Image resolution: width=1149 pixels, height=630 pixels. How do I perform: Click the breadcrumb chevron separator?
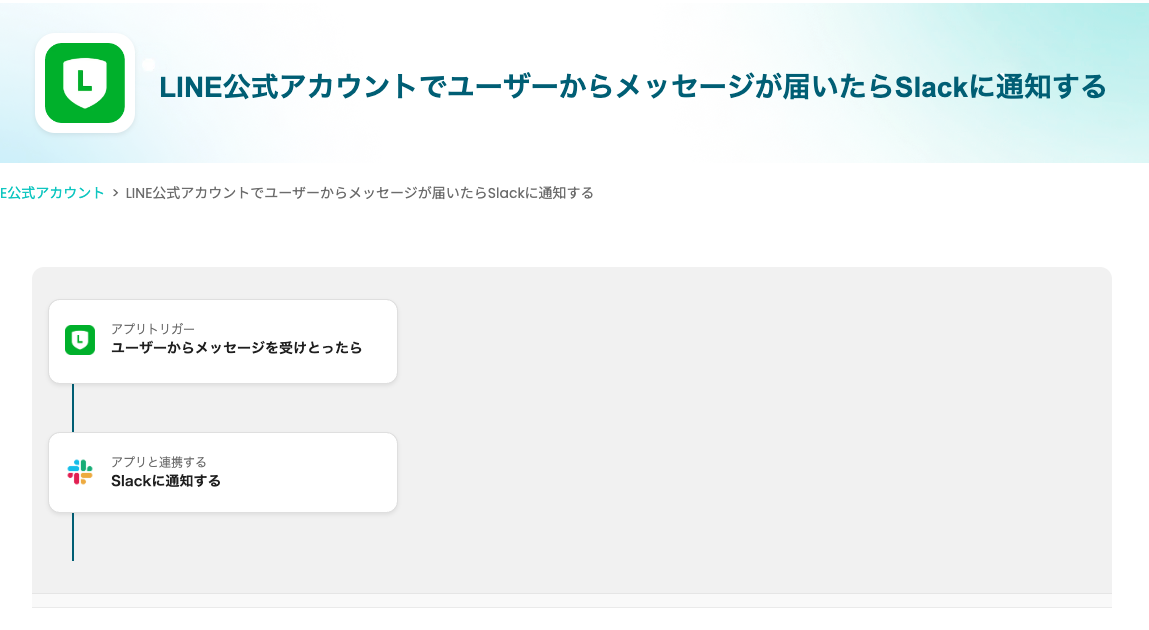click(116, 193)
